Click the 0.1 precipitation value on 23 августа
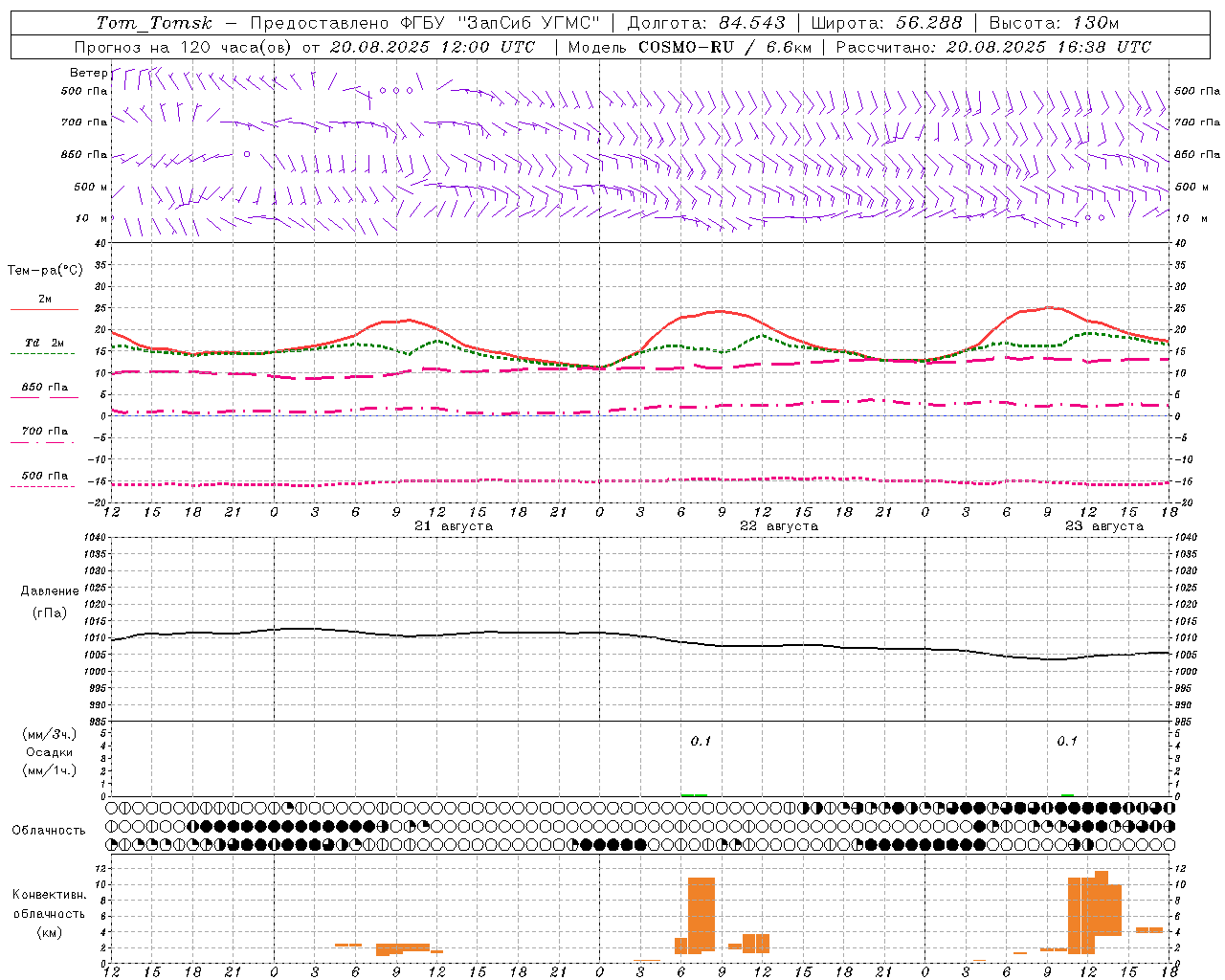 (1067, 742)
